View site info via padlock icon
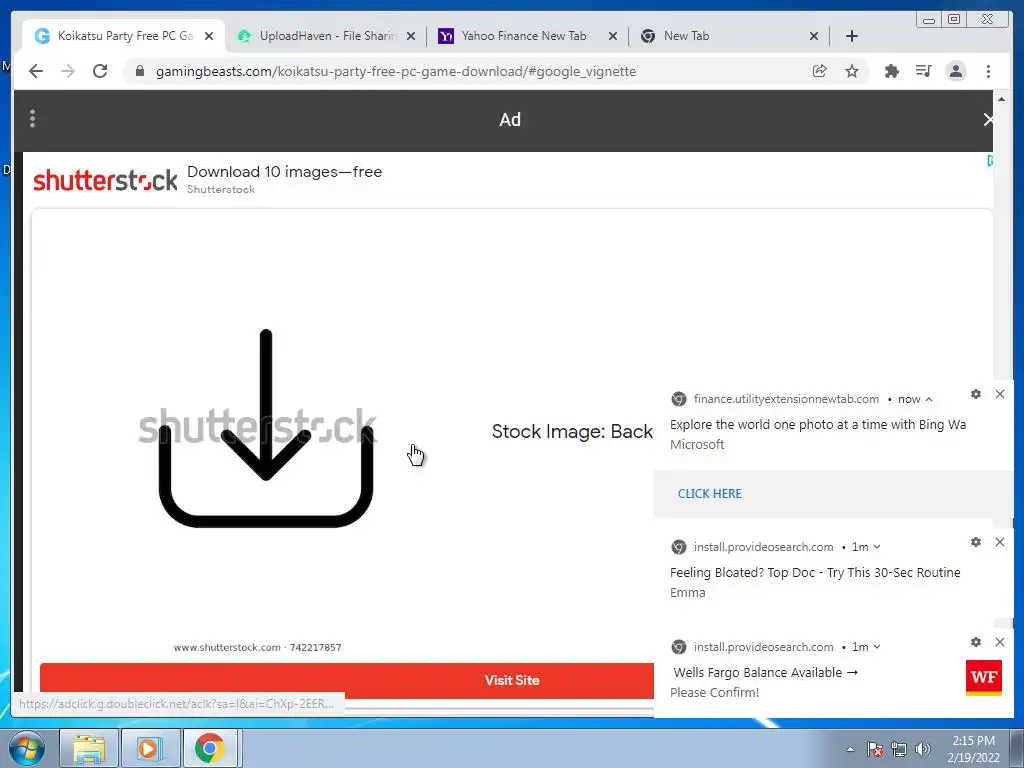Screen dimensions: 1024x768 tap(140, 71)
